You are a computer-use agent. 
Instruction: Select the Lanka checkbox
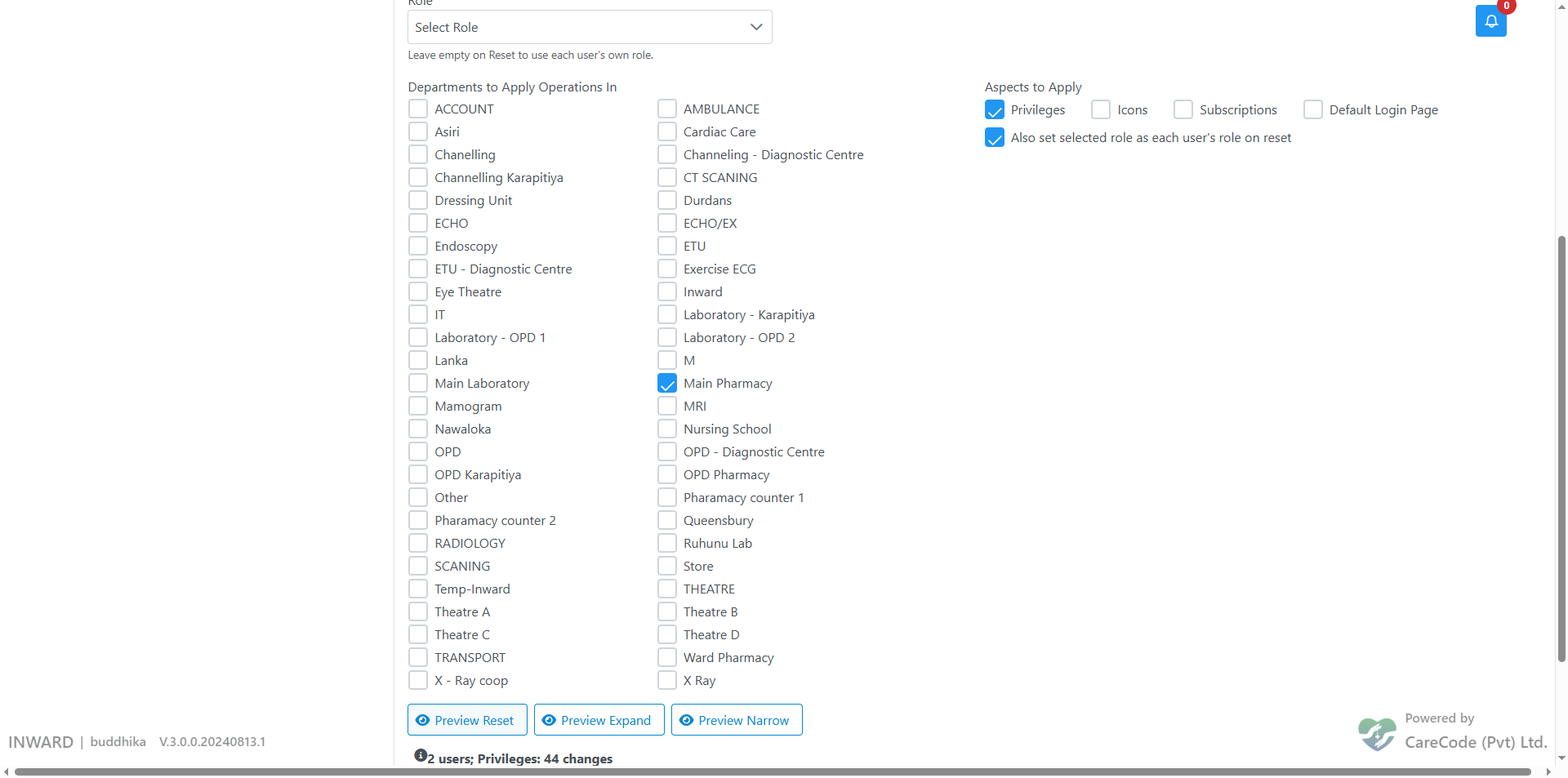[417, 360]
